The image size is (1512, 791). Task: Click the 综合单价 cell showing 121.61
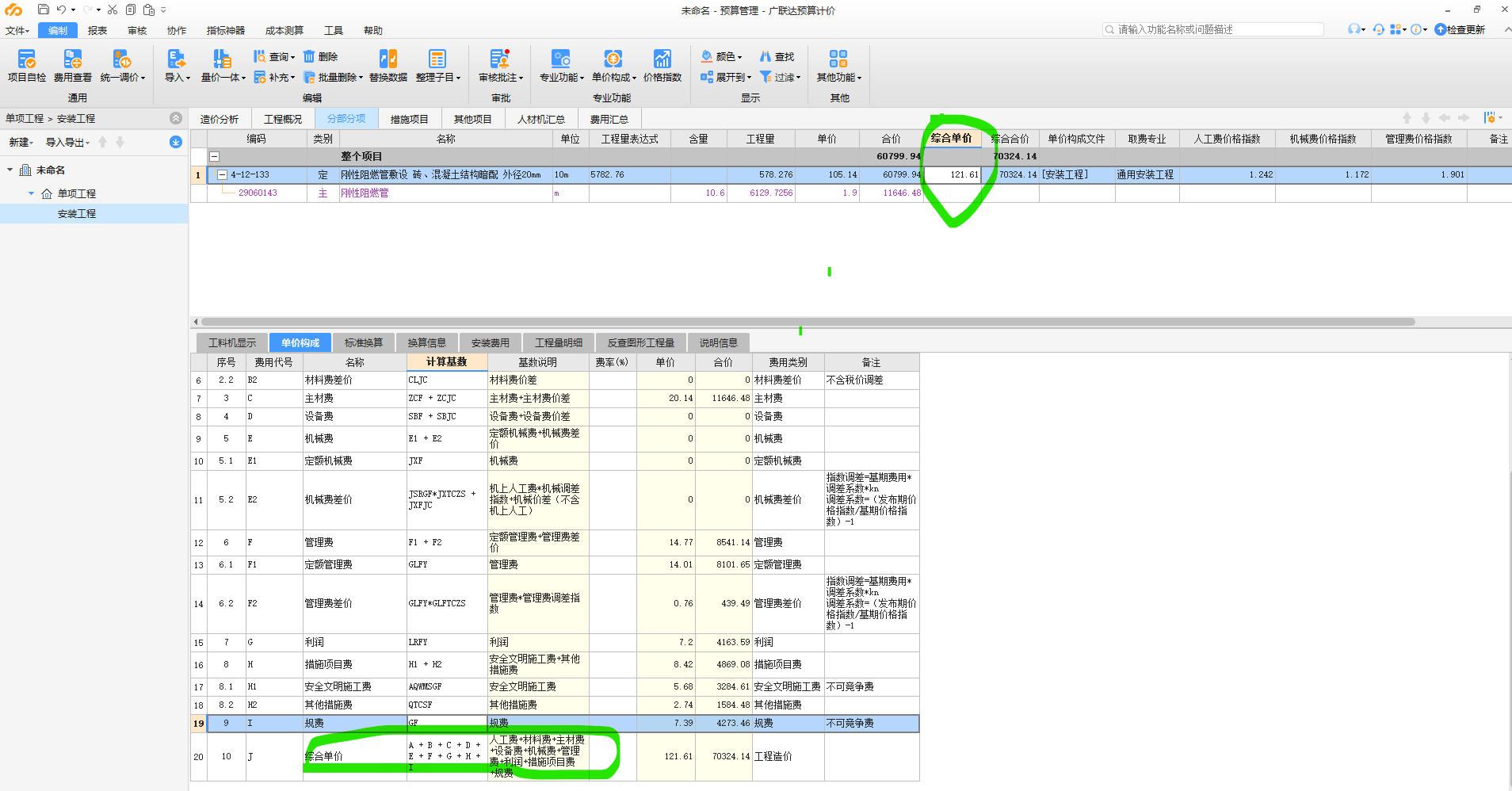coord(953,174)
